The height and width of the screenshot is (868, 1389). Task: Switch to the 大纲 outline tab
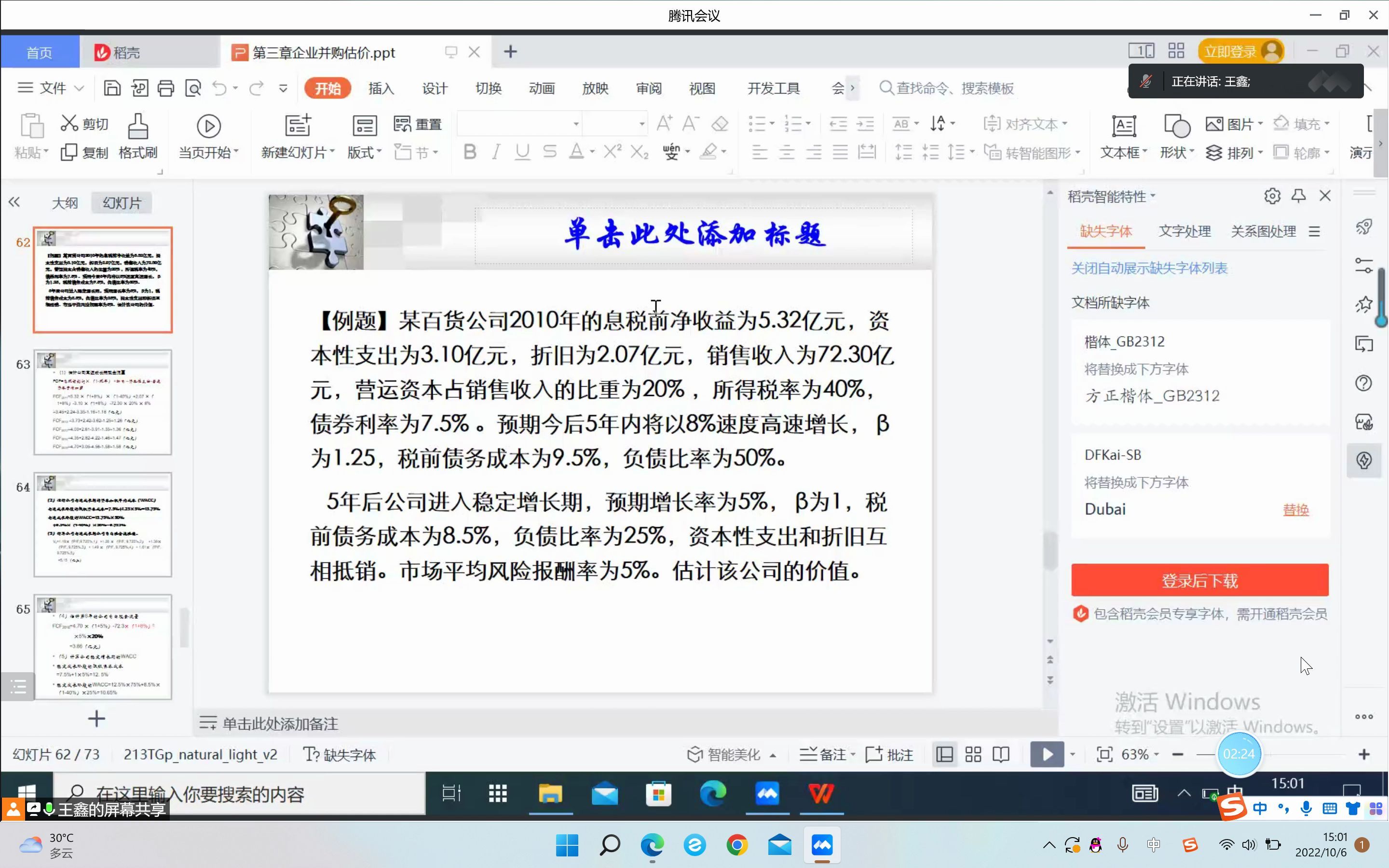(65, 203)
